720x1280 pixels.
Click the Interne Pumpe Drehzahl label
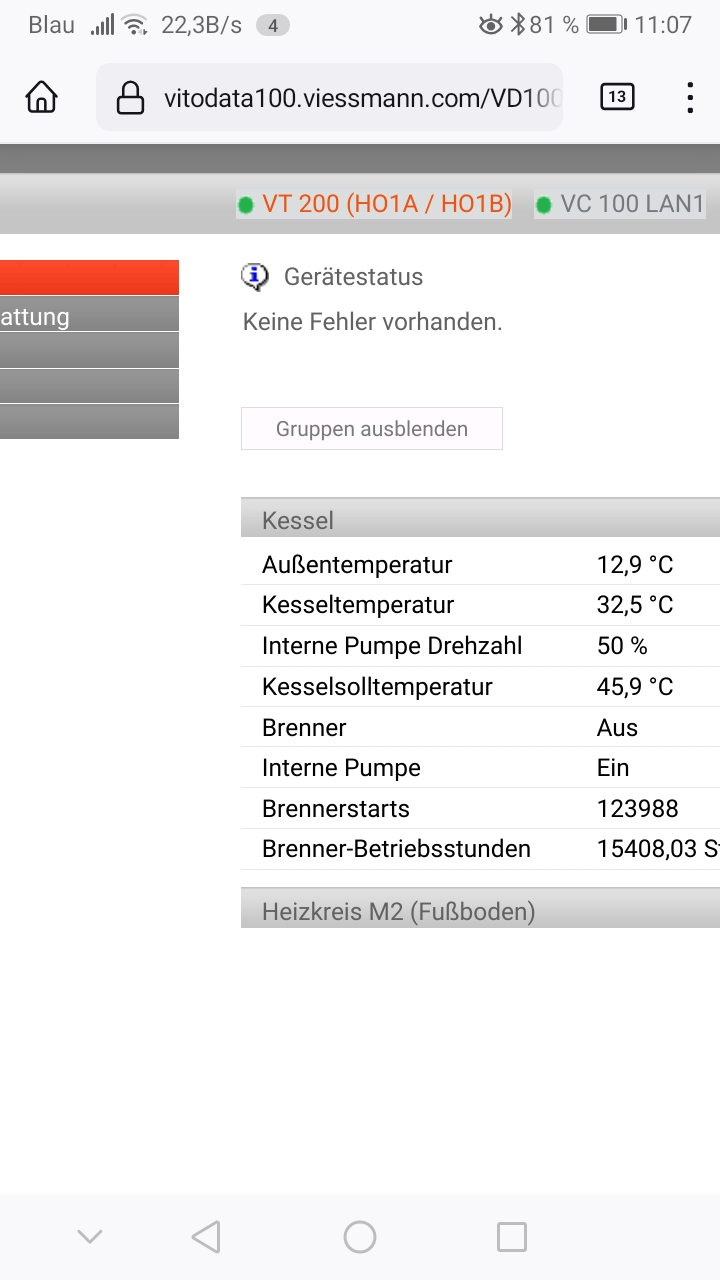tap(392, 646)
